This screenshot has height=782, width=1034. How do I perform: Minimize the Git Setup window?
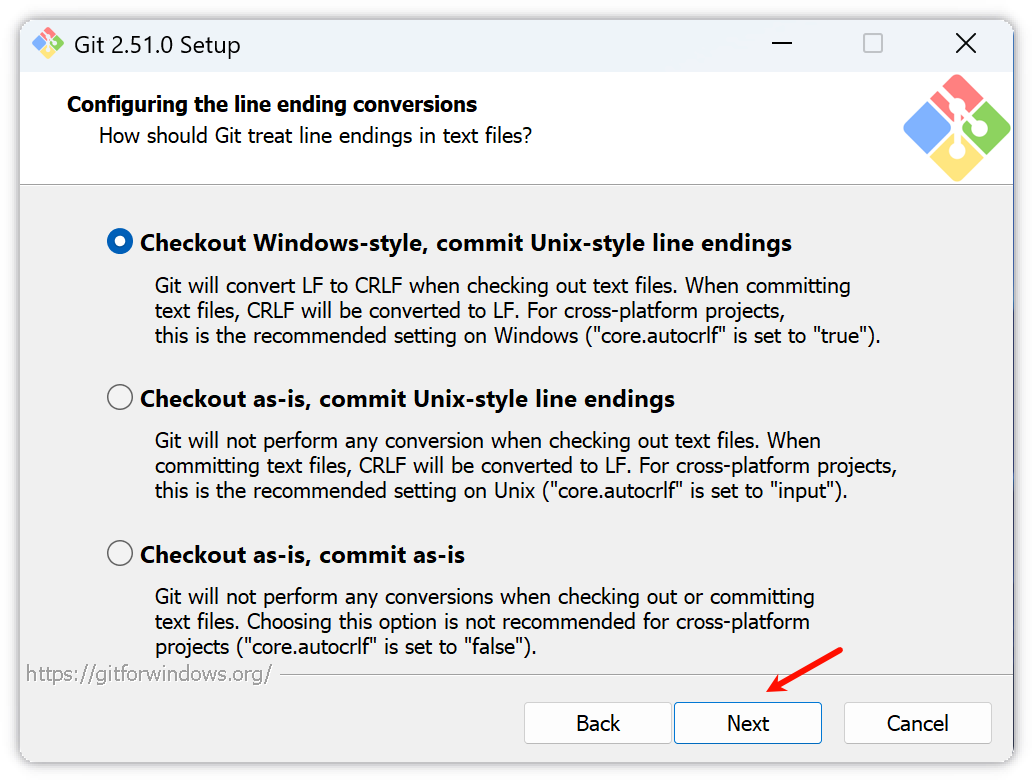tap(782, 44)
